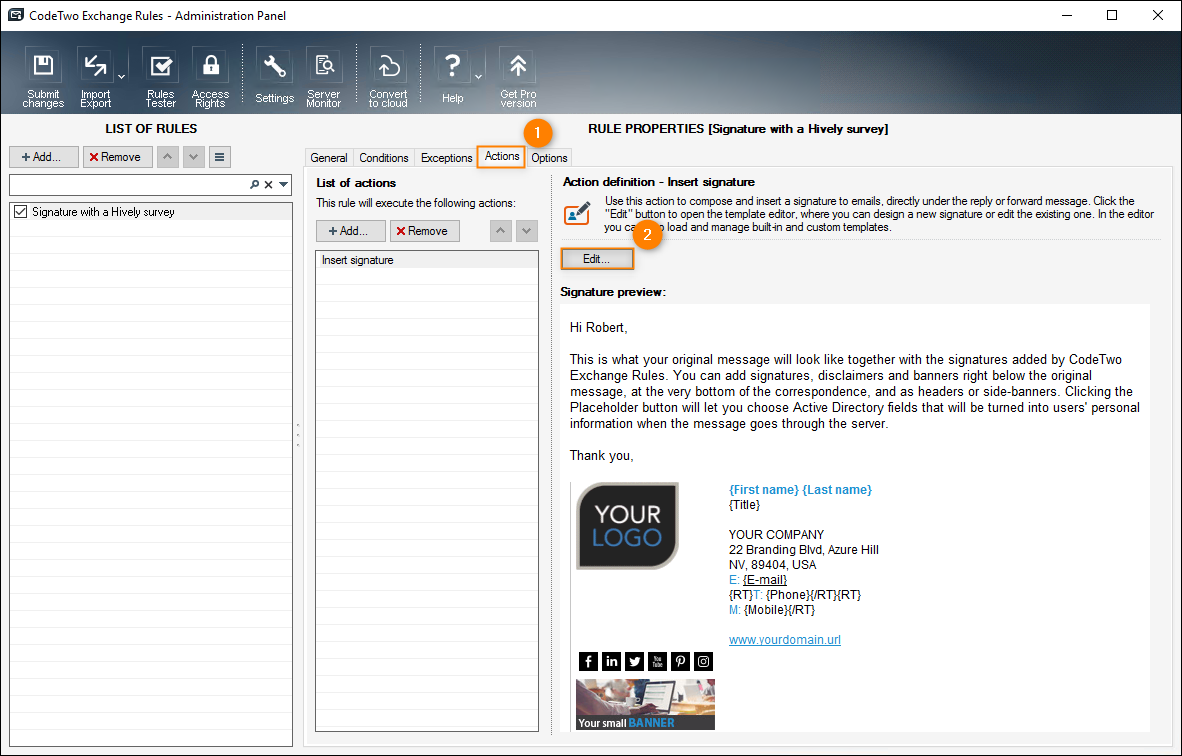Open the Server Monitor
Viewport: 1182px width, 756px height.
[324, 78]
